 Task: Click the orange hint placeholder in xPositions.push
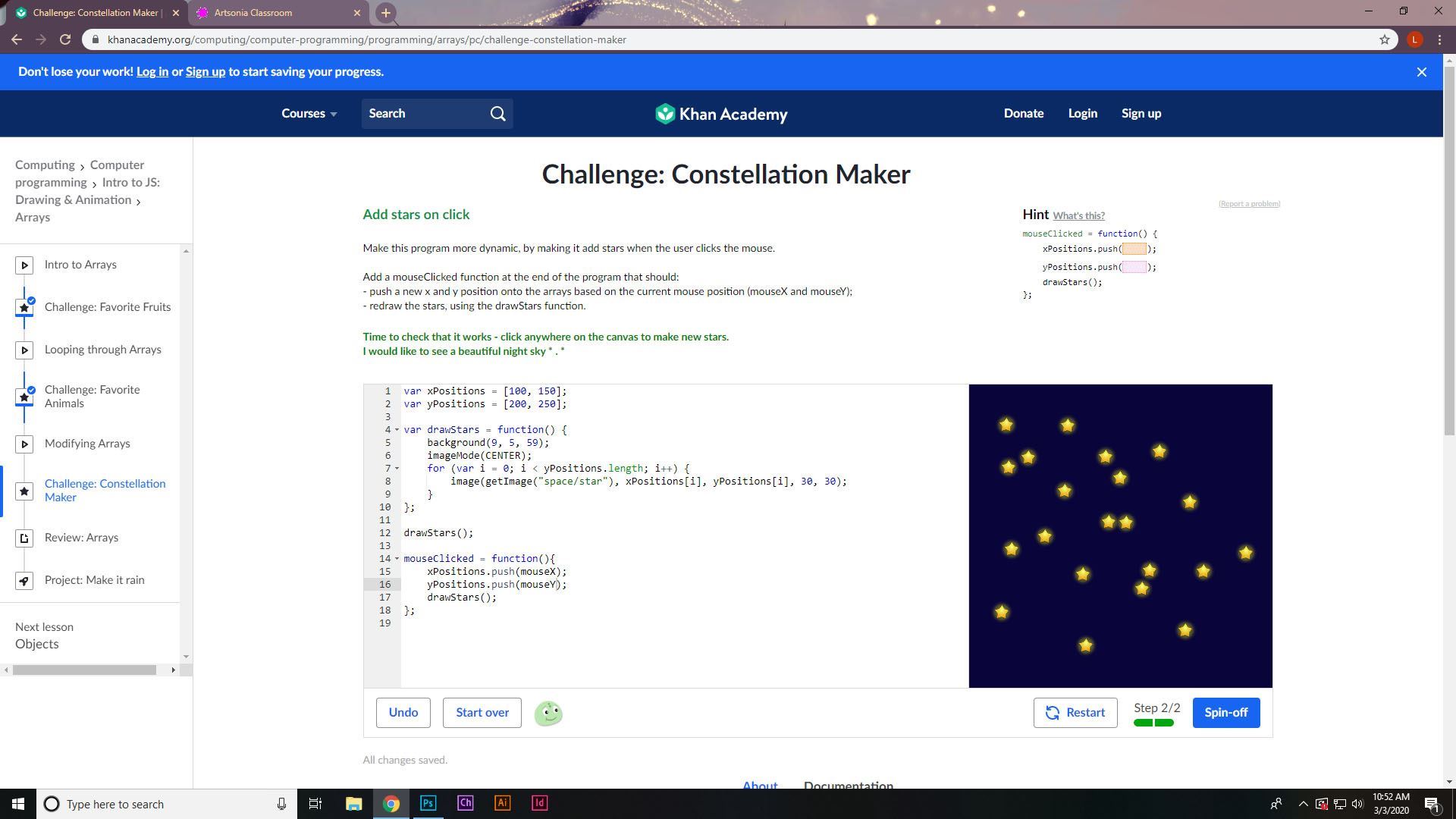click(1134, 249)
